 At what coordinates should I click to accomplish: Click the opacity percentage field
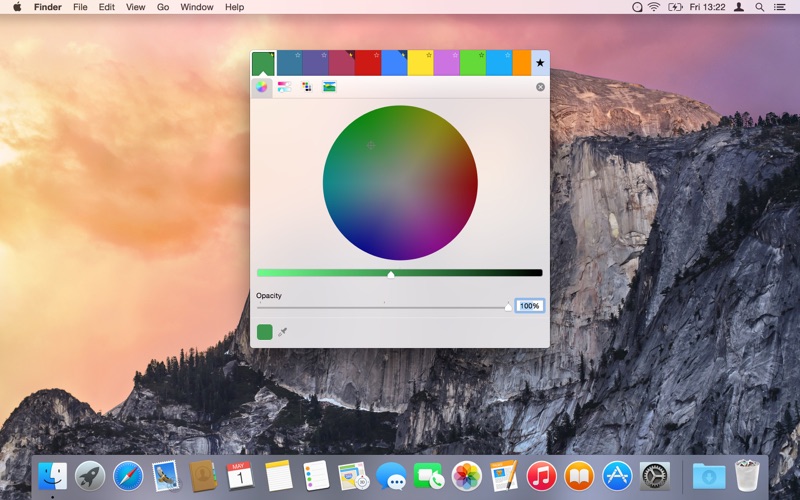(x=529, y=306)
